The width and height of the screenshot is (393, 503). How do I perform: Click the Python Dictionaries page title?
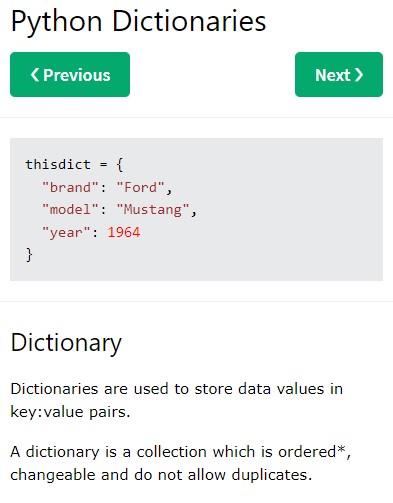pos(138,21)
